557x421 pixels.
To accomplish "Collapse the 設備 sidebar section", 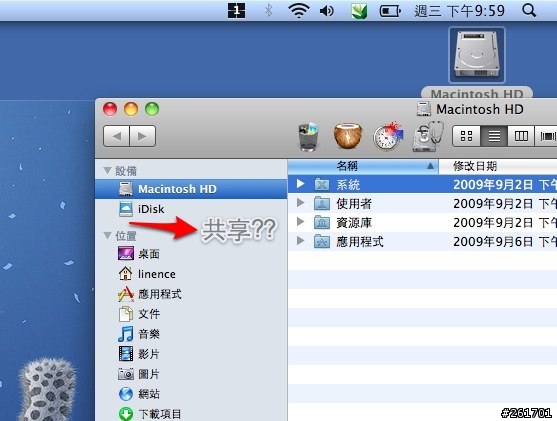I will [x=107, y=171].
